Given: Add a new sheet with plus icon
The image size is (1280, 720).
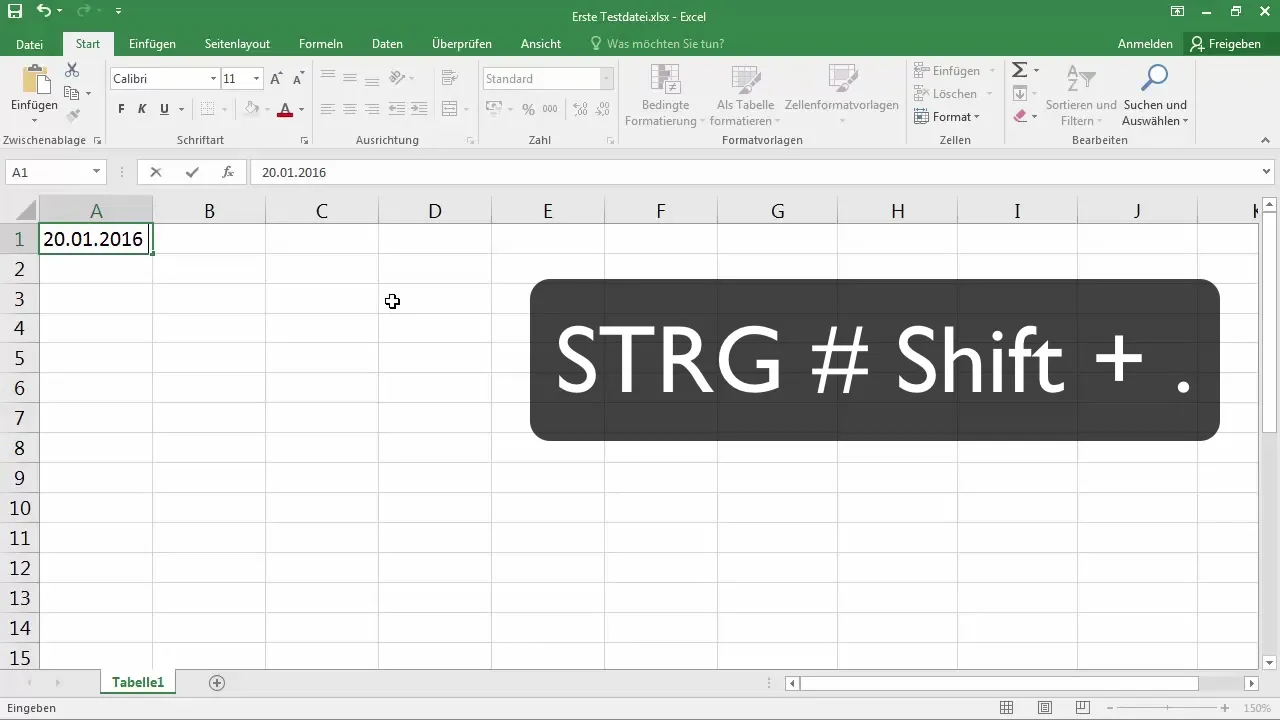Looking at the screenshot, I should click(217, 683).
